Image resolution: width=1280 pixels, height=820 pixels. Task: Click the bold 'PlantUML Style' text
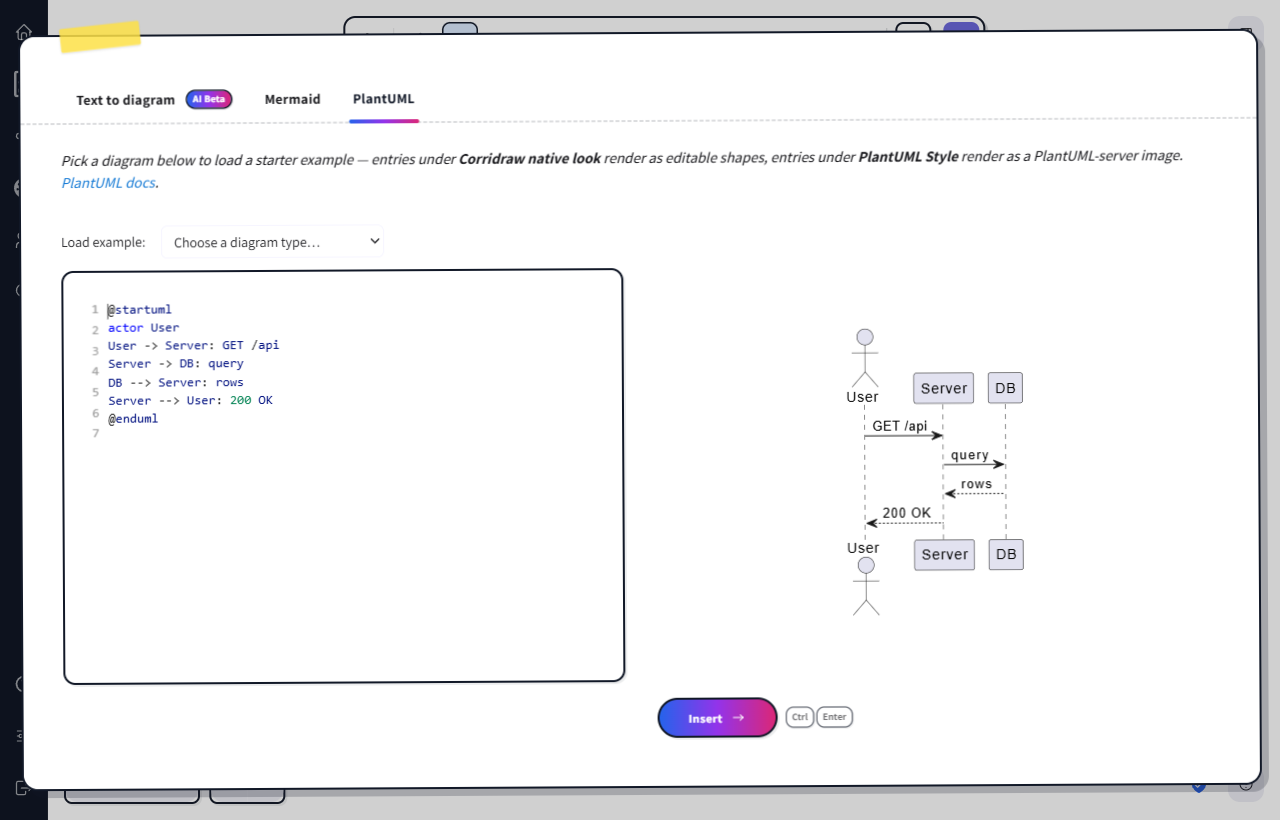coord(908,158)
